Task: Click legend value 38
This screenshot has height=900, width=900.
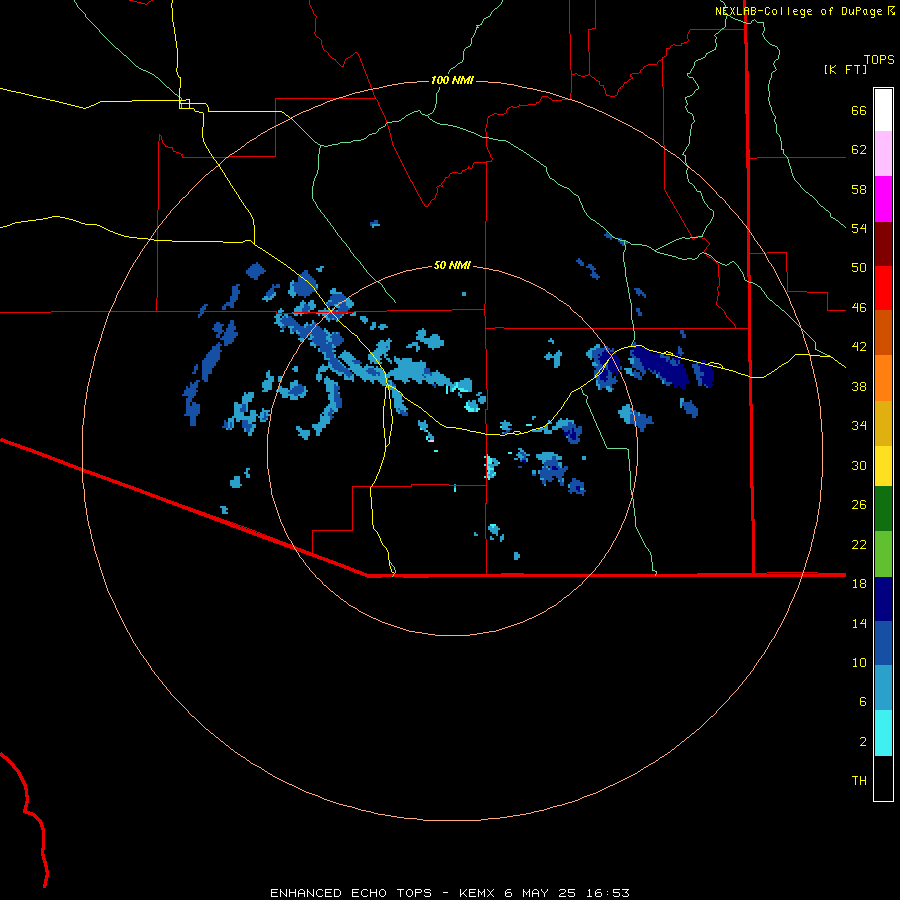Action: (859, 386)
